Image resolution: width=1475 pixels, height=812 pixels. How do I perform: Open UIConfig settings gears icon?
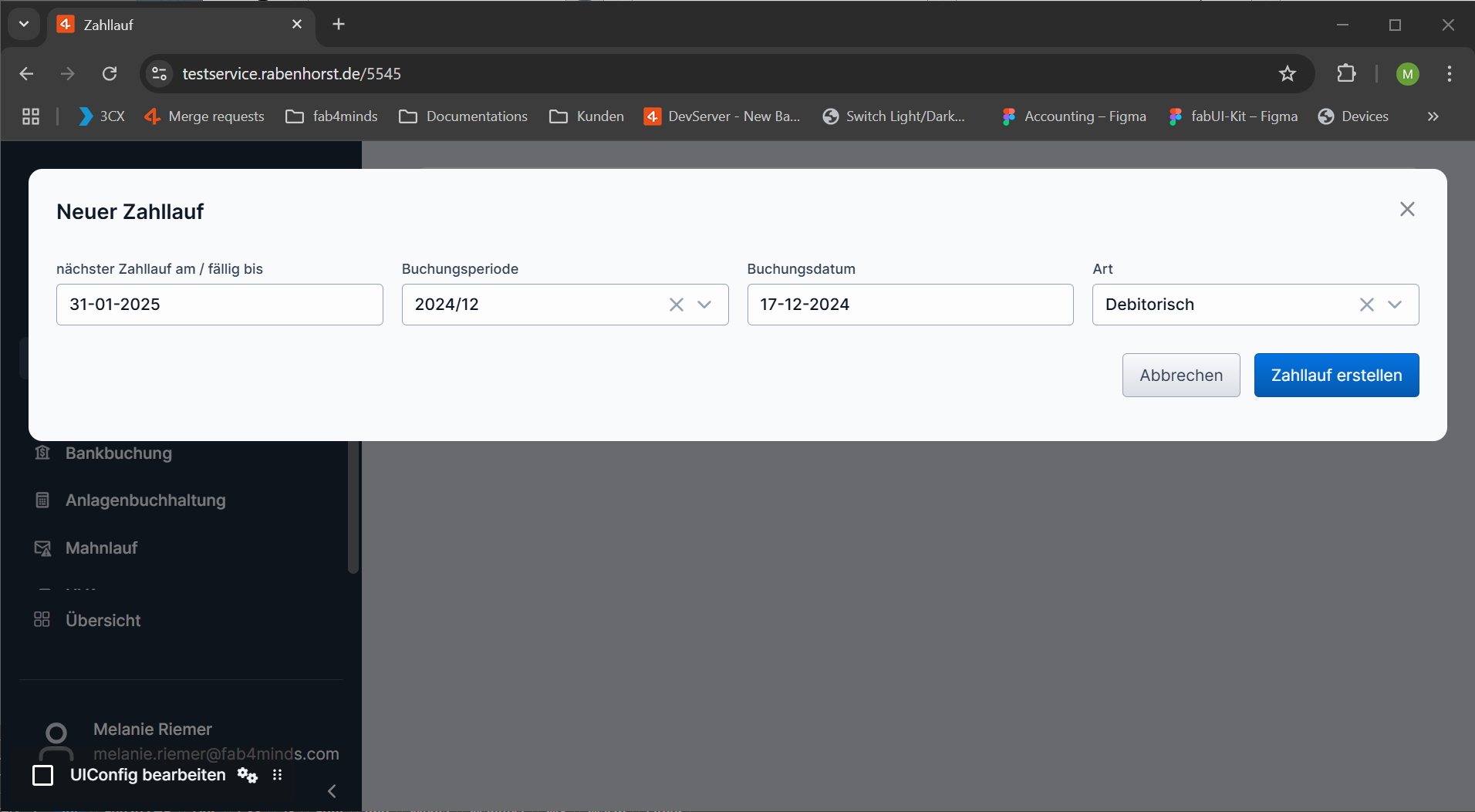(248, 775)
